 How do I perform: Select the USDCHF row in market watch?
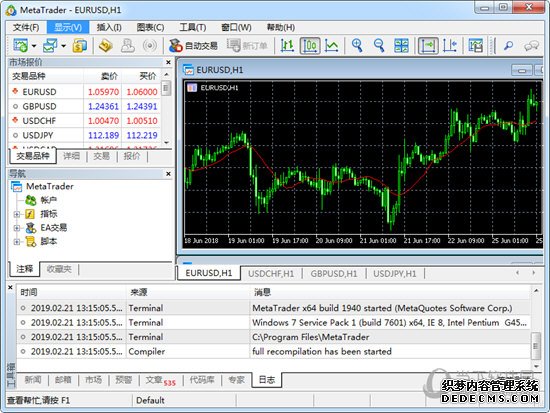point(85,121)
